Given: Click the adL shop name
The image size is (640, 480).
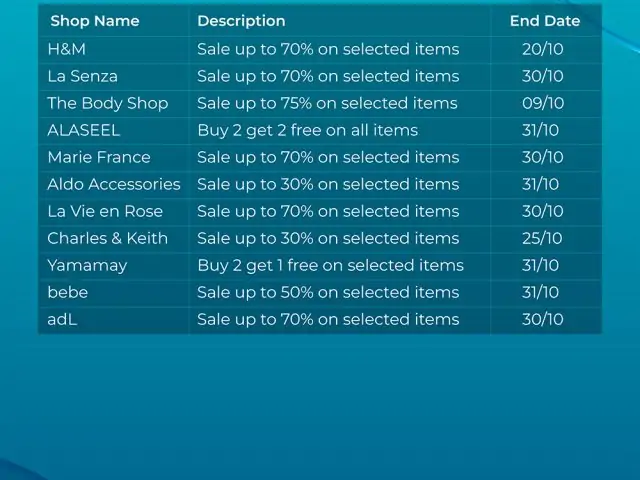Looking at the screenshot, I should click(x=62, y=319).
